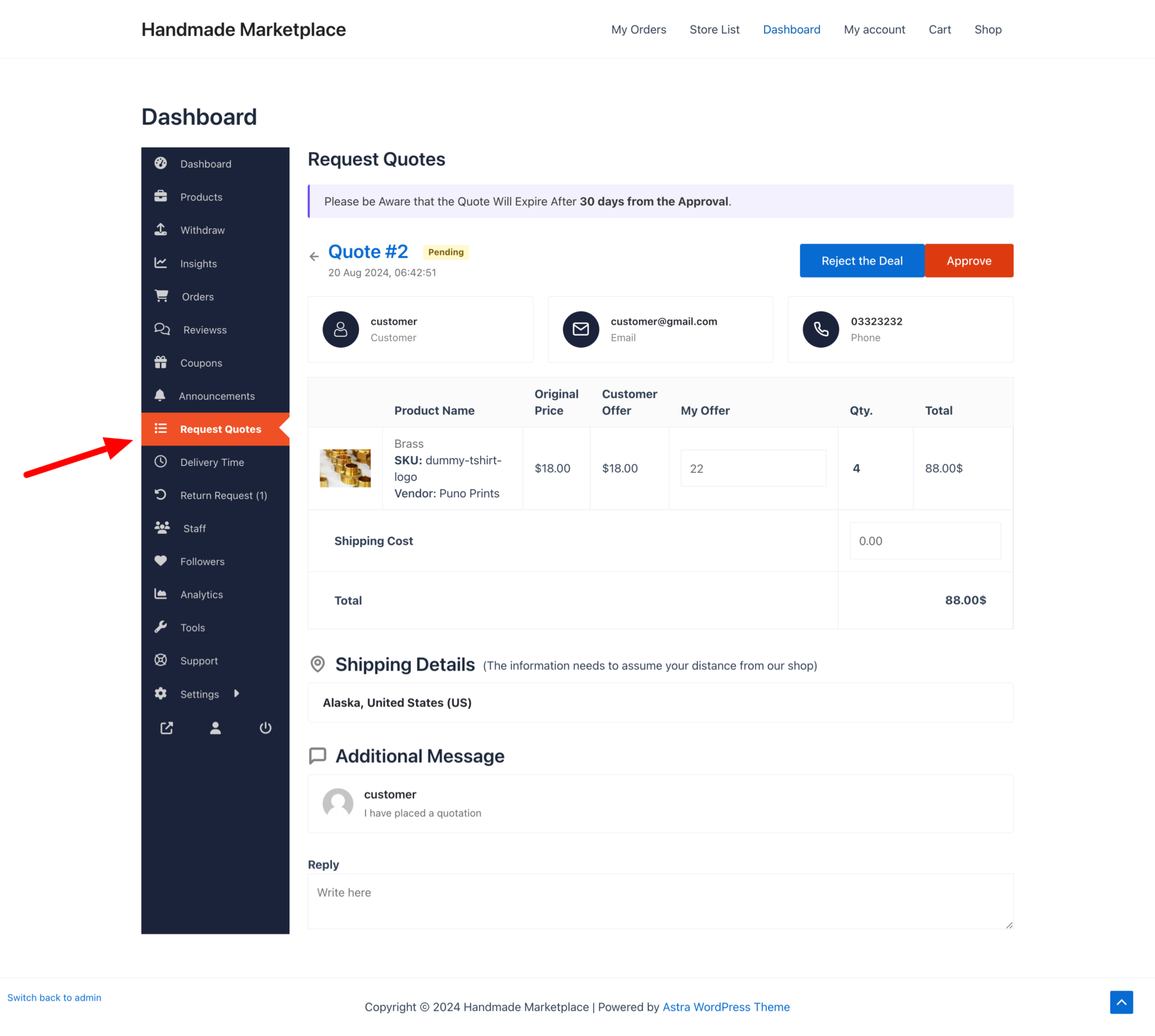Viewport: 1155px width, 1036px height.
Task: Select the Dashboard top navigation tab
Action: point(791,29)
